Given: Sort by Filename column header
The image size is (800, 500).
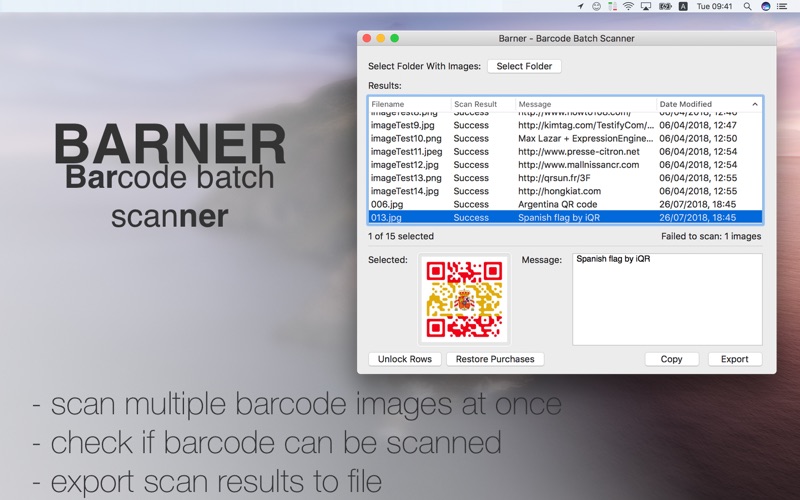Looking at the screenshot, I should 410,104.
